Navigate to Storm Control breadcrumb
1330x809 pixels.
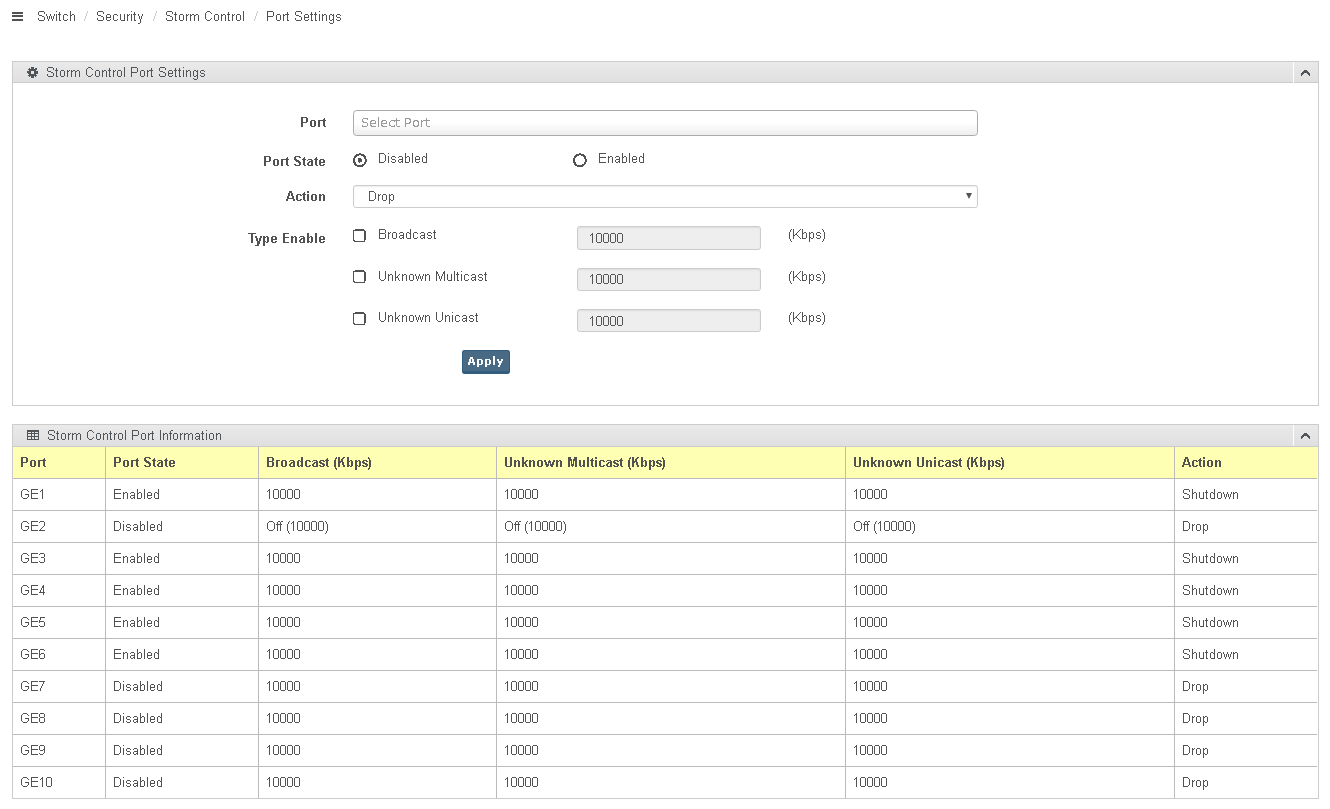[204, 17]
